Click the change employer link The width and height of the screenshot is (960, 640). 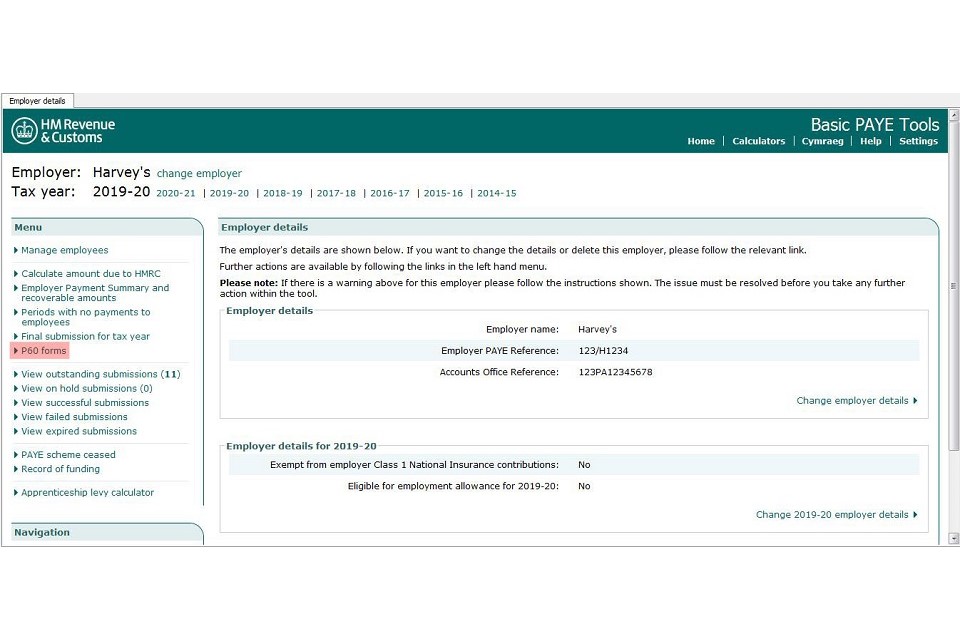click(199, 173)
